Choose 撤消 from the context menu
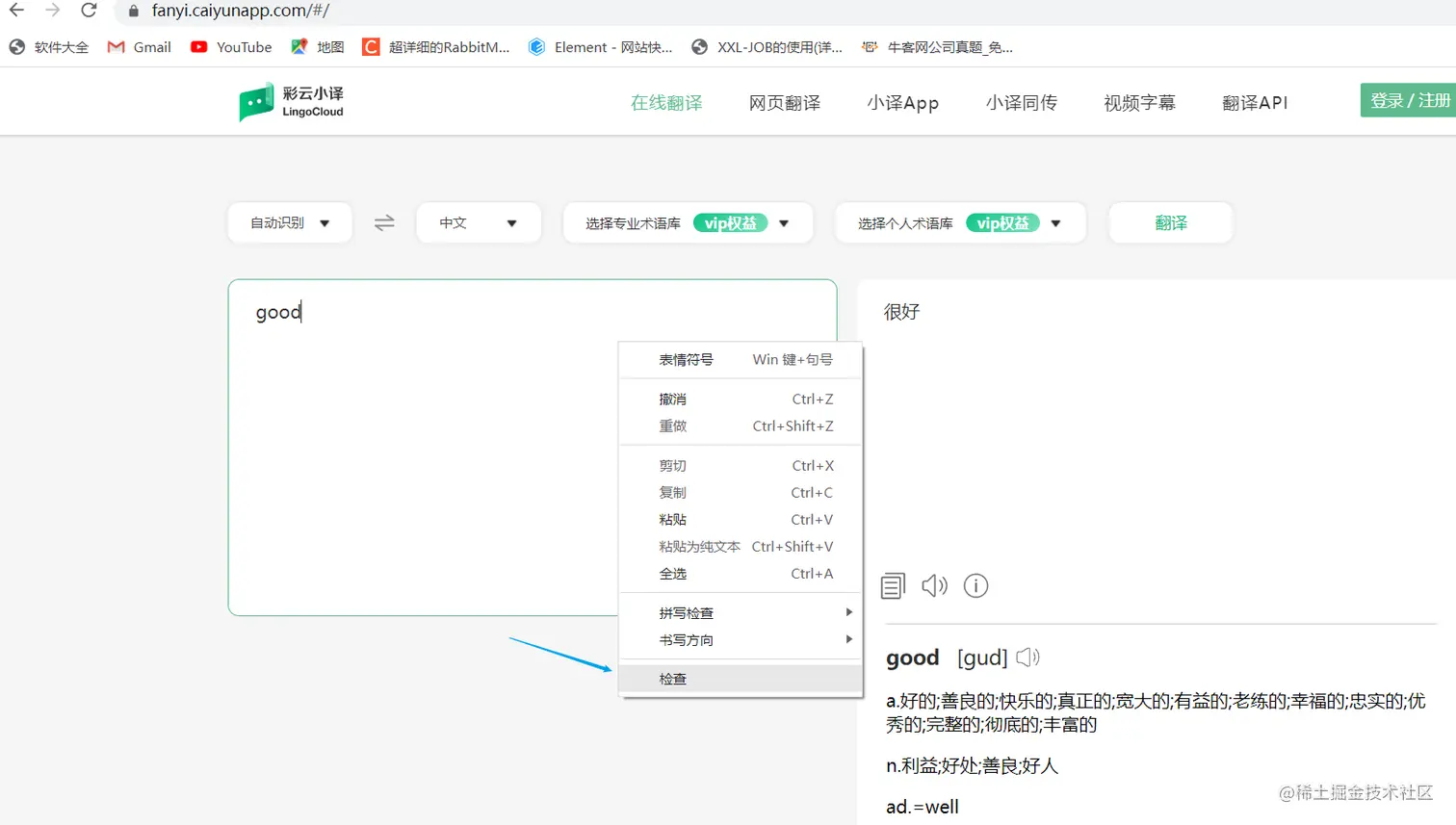Viewport: 1456px width, 825px height. (741, 399)
